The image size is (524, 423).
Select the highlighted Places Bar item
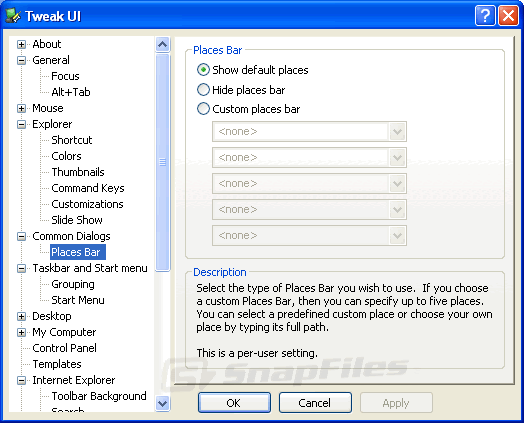pyautogui.click(x=78, y=252)
